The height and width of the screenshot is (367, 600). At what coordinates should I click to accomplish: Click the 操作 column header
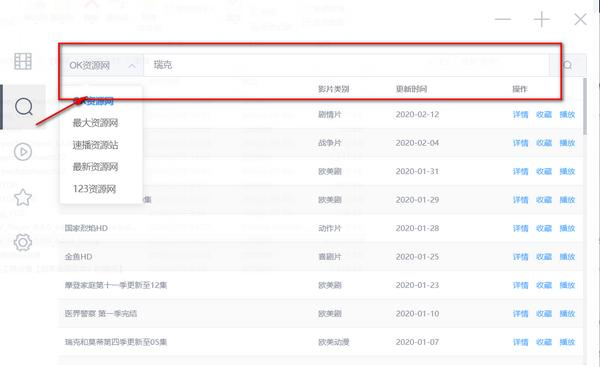click(x=520, y=89)
